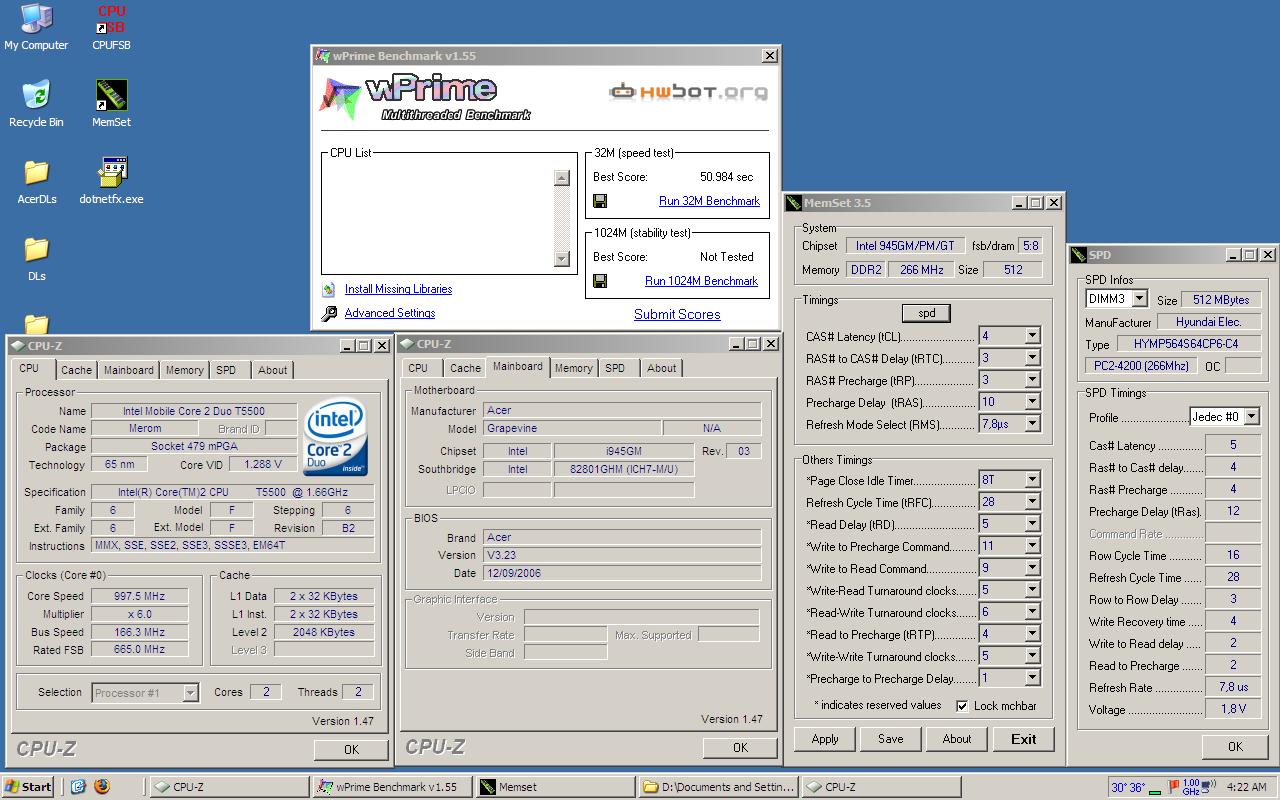Open the Precharge Delay (tRAS) dropdown
Image resolution: width=1280 pixels, height=800 pixels.
1032,402
